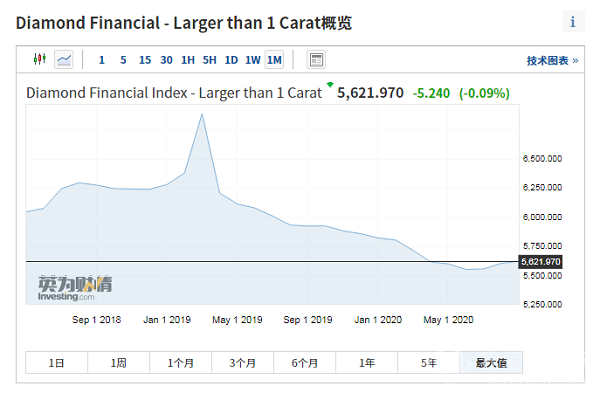Select the 5年 range tab
Image resolution: width=600 pixels, height=393 pixels.
click(428, 362)
